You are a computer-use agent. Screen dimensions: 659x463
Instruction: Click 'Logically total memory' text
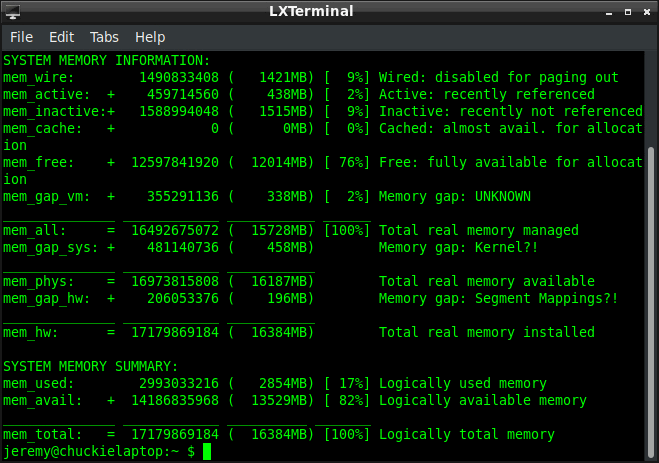pos(467,435)
